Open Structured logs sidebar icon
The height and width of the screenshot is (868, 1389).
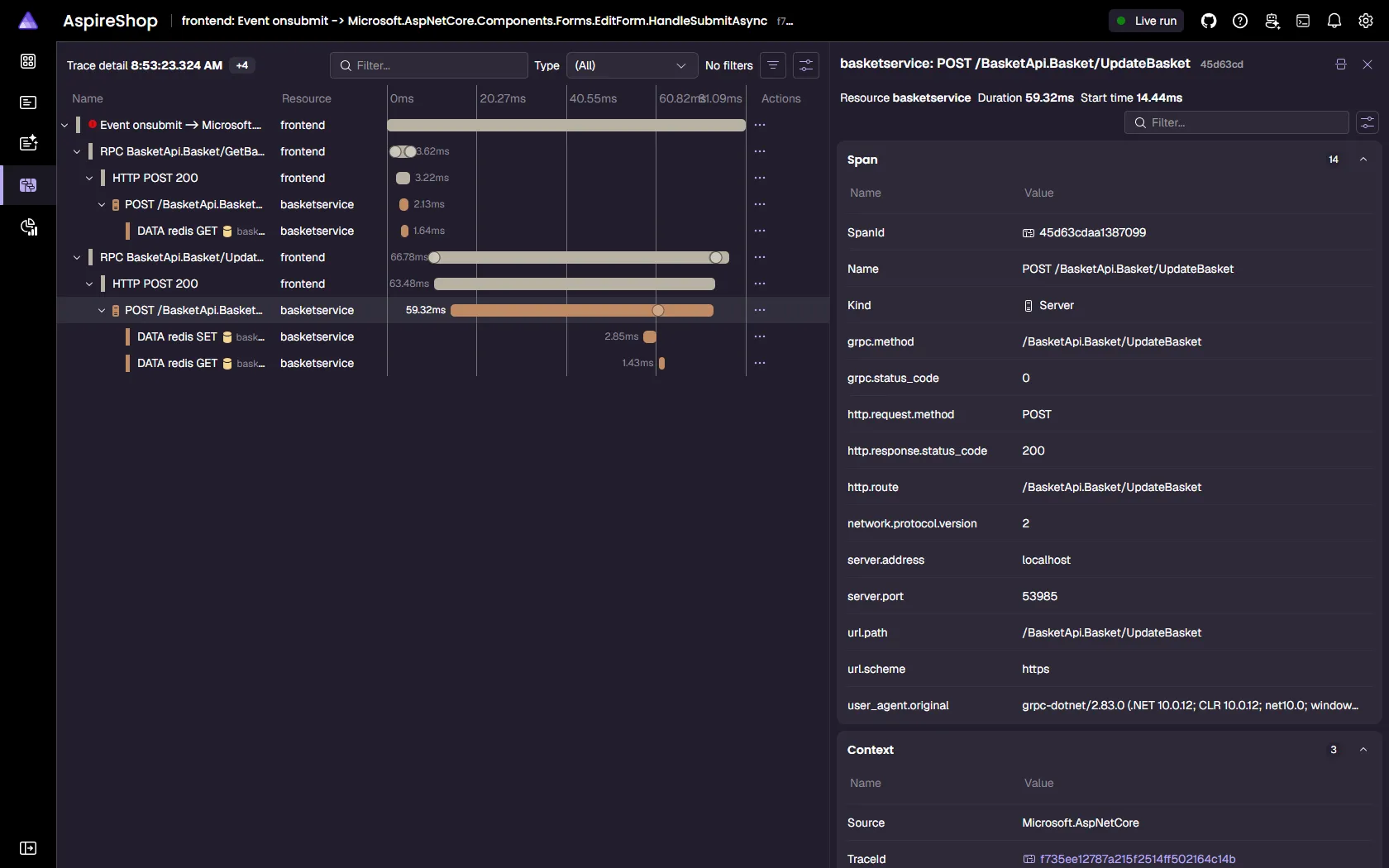pos(28,143)
